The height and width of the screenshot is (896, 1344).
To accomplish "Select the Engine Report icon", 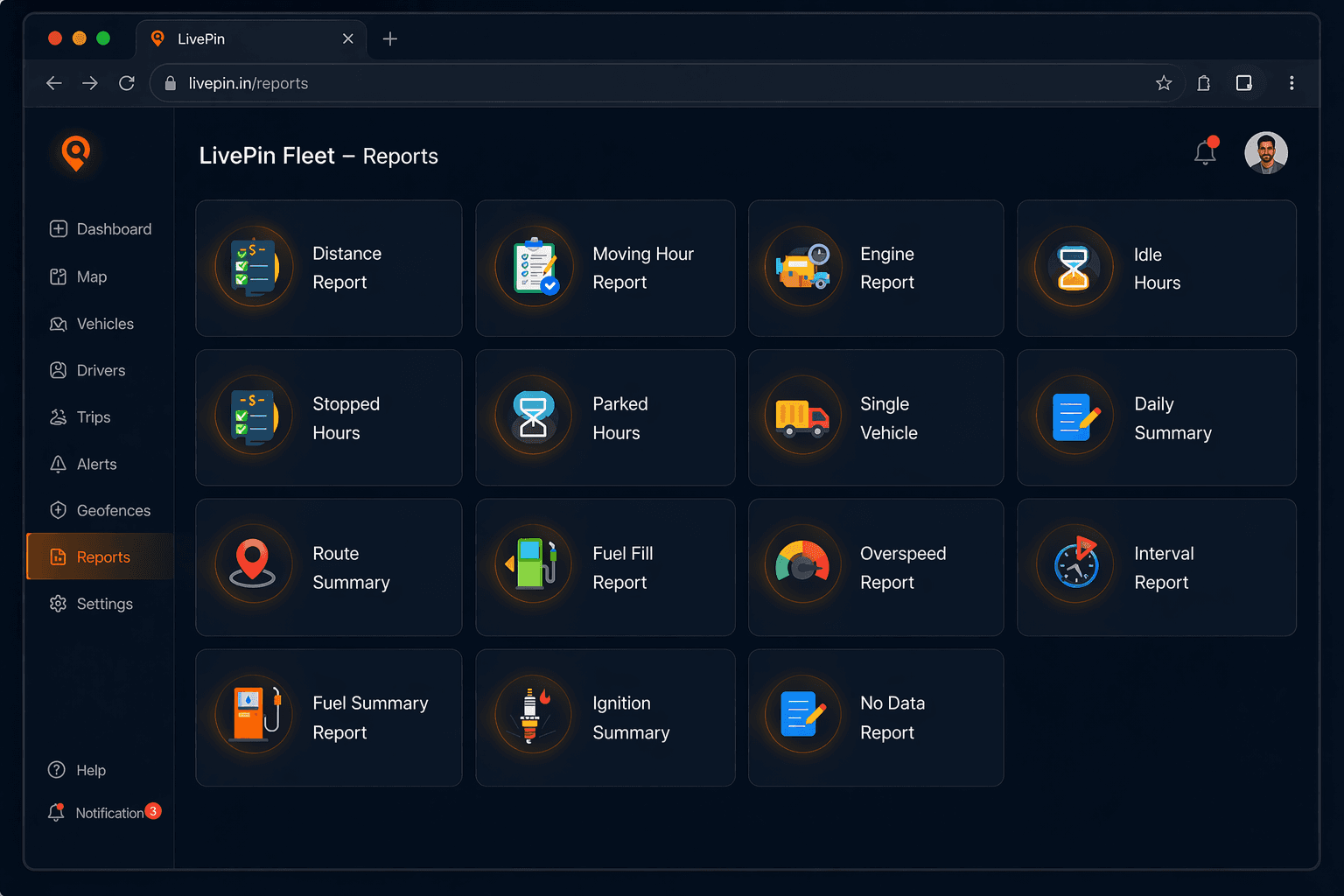I will point(802,268).
